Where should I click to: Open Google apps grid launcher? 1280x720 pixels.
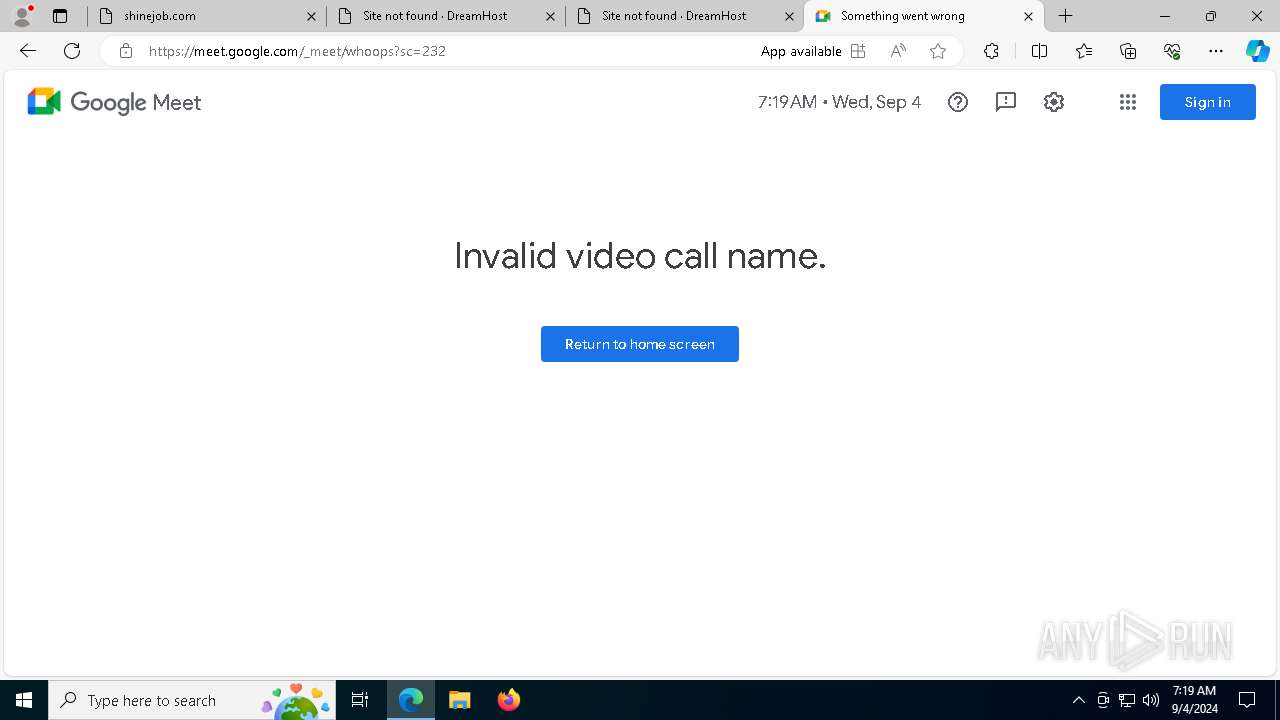pyautogui.click(x=1128, y=102)
